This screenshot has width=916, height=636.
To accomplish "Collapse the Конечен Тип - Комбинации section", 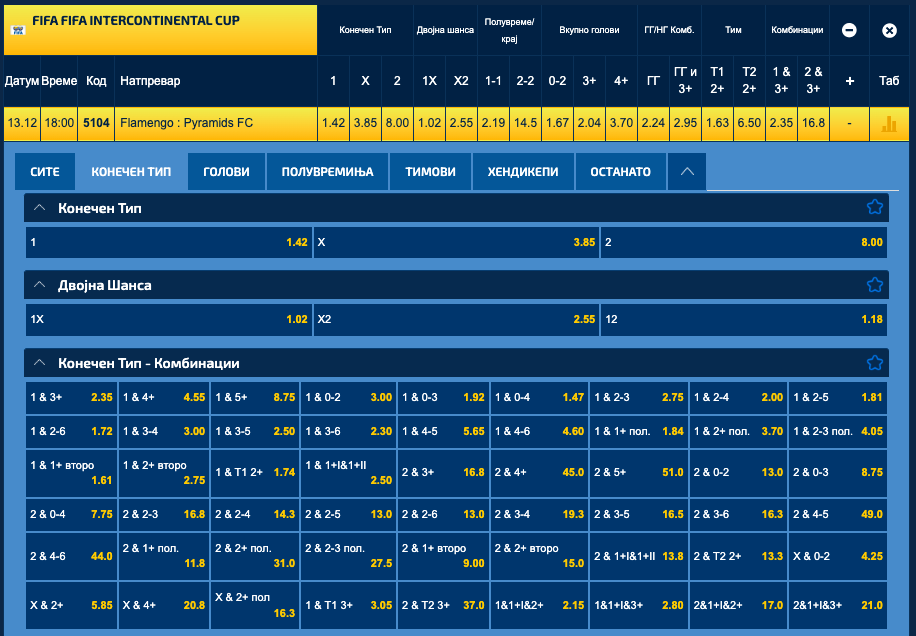I will coord(40,363).
